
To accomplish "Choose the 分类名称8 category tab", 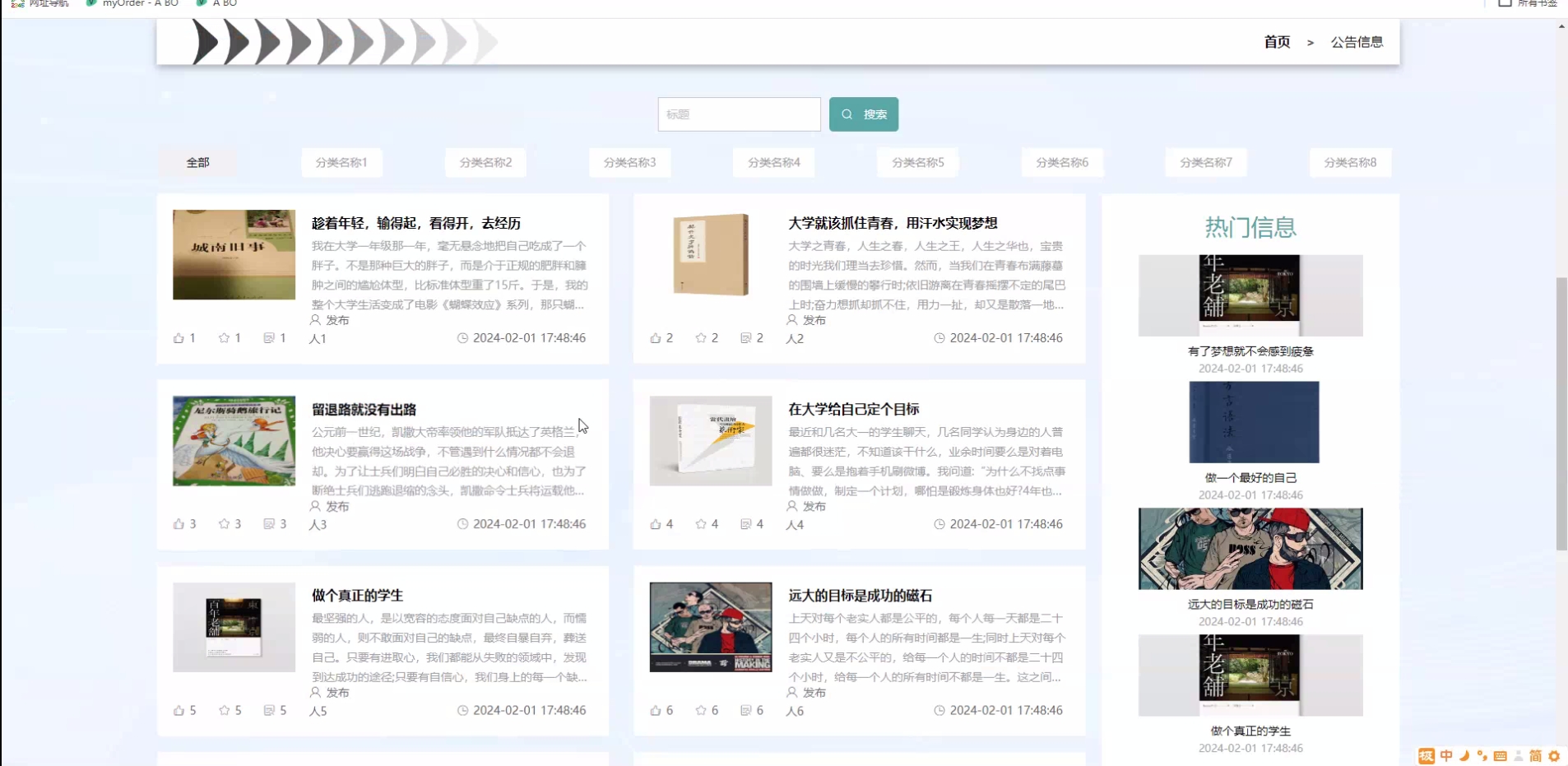I will [x=1349, y=163].
